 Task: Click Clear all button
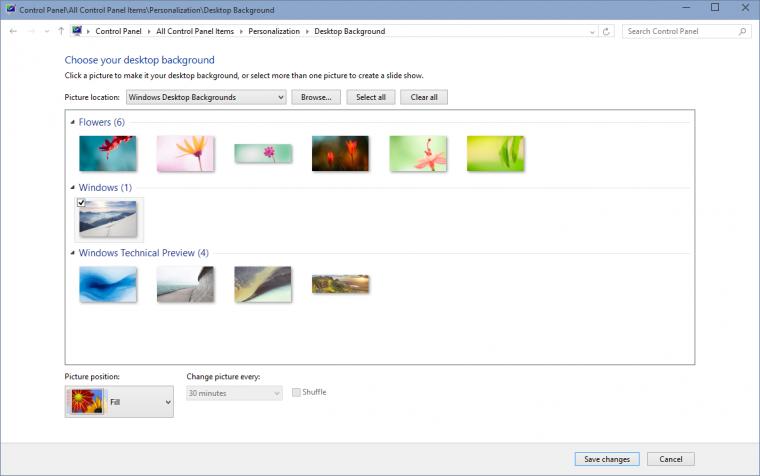click(x=424, y=97)
